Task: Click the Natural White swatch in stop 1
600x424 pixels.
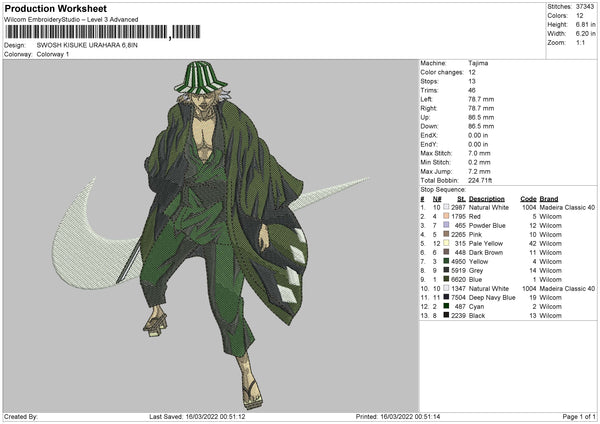Action: 446,207
